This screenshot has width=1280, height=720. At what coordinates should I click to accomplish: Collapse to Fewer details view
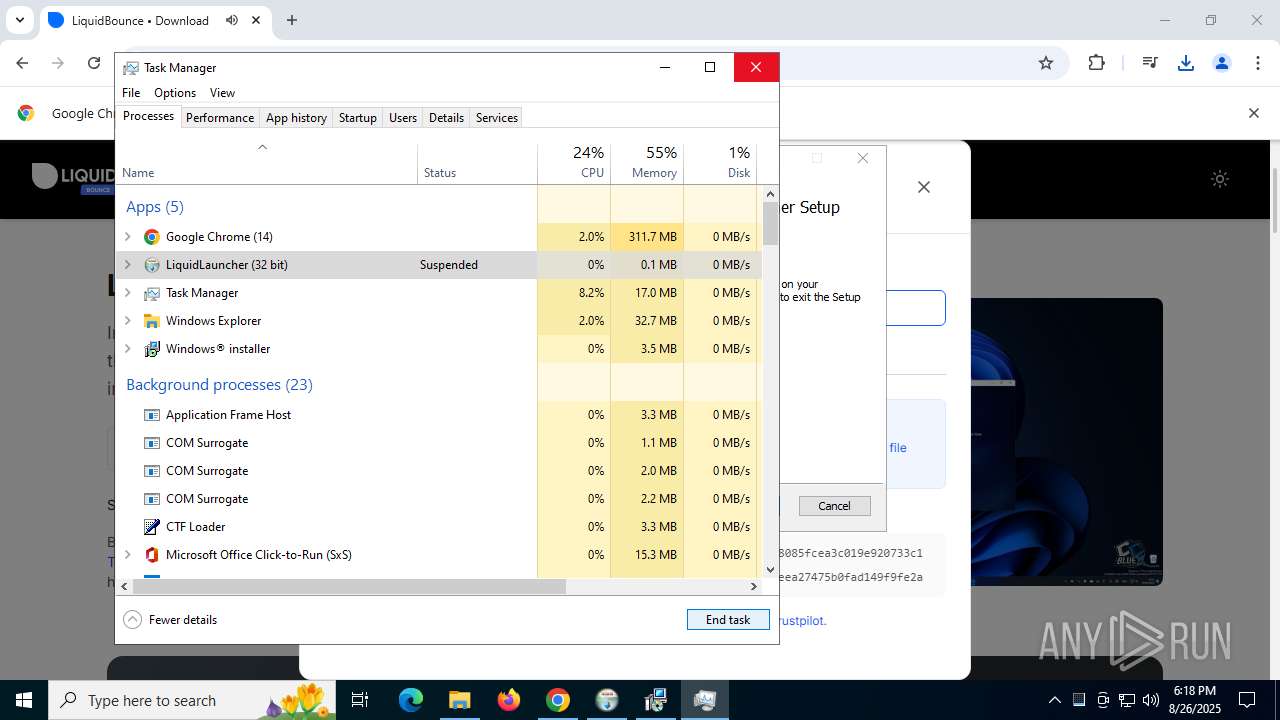tap(170, 620)
